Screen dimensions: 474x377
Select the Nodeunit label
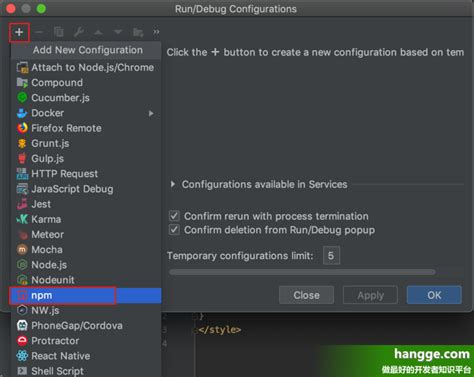[x=53, y=280]
